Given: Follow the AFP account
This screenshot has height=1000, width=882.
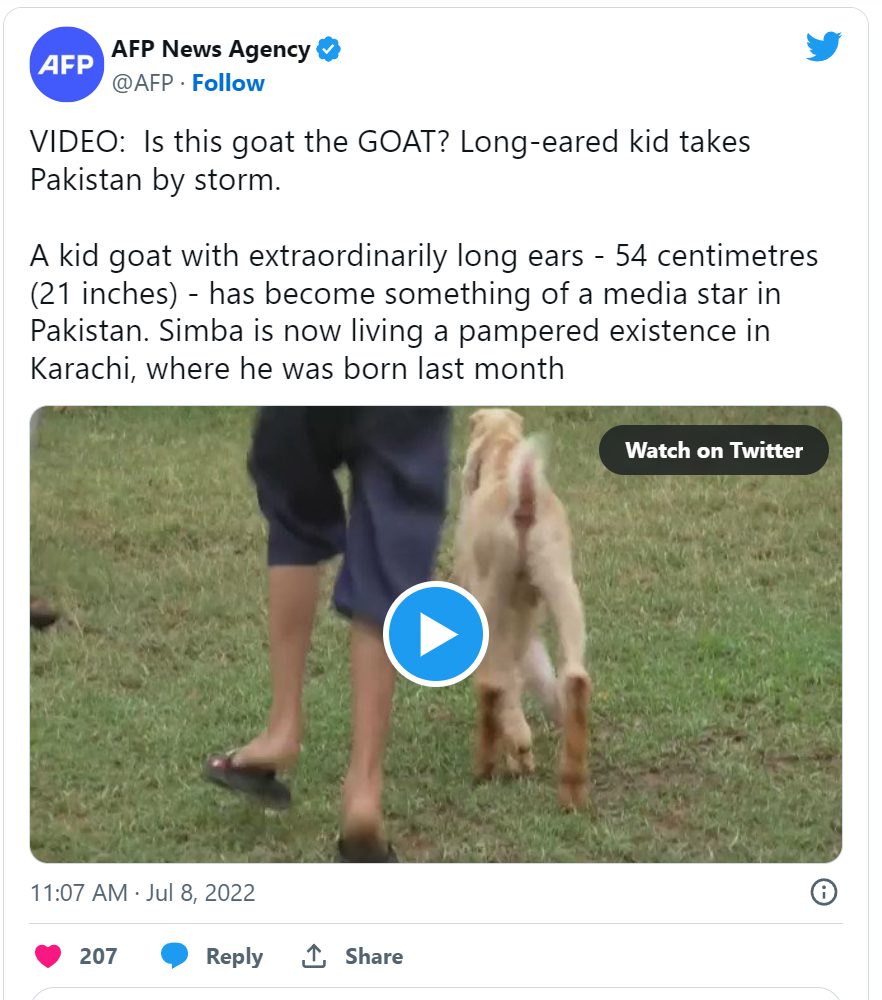Looking at the screenshot, I should click(x=228, y=83).
